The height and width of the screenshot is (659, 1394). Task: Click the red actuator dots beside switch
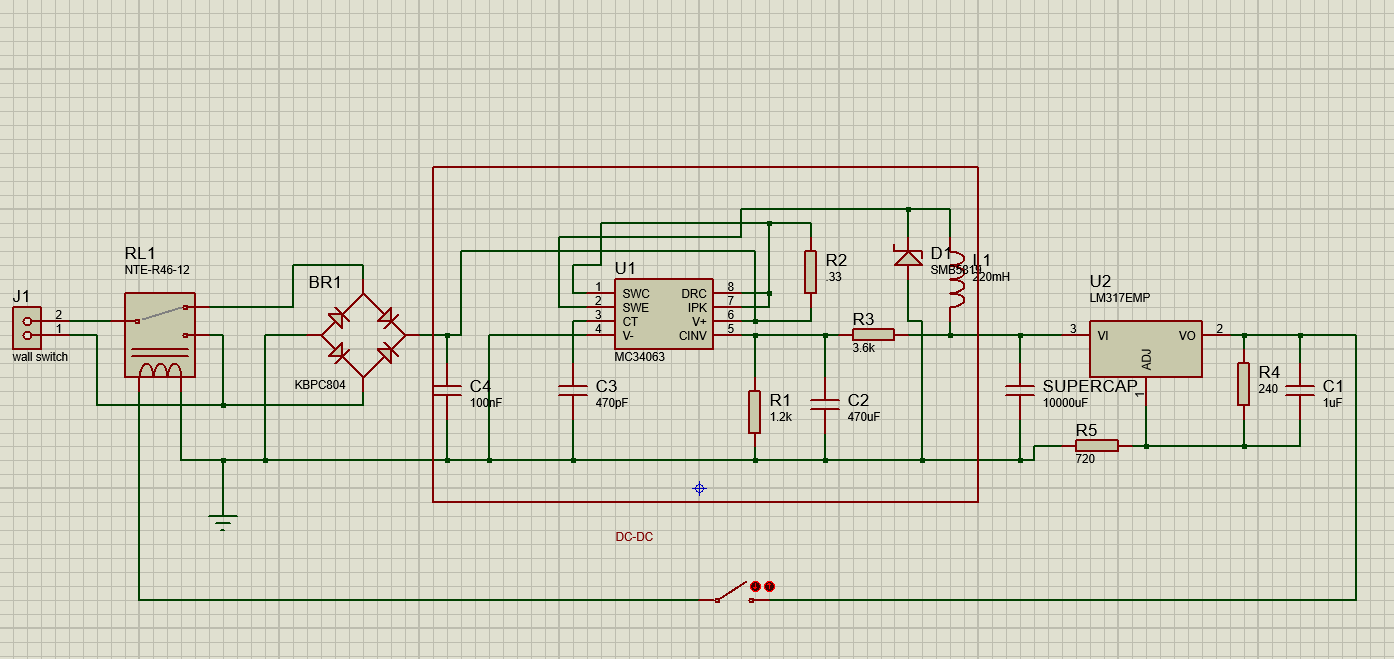tap(762, 587)
